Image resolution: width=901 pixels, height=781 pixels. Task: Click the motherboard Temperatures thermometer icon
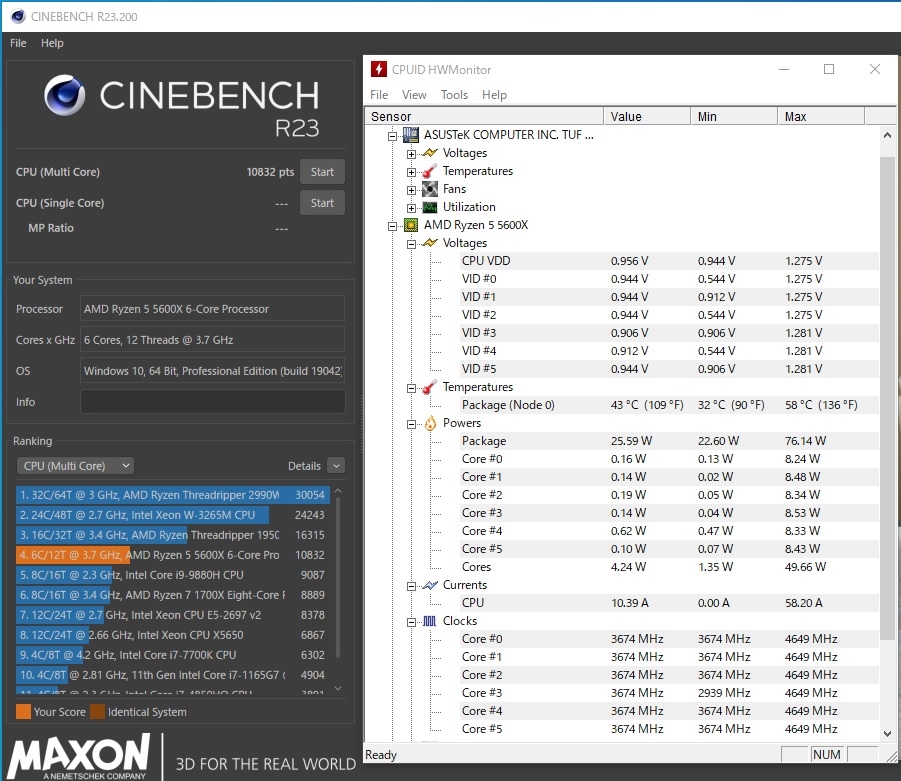tap(429, 171)
